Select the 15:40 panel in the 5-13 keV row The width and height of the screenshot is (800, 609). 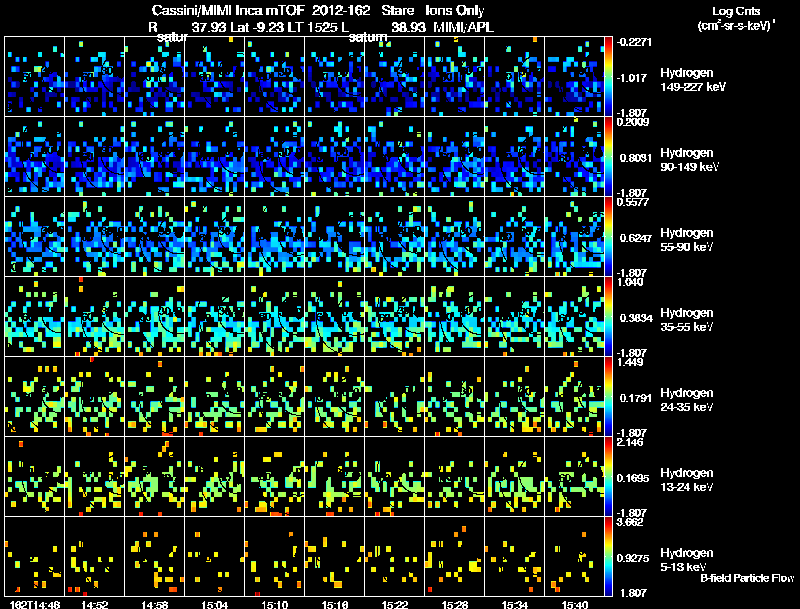click(x=574, y=556)
